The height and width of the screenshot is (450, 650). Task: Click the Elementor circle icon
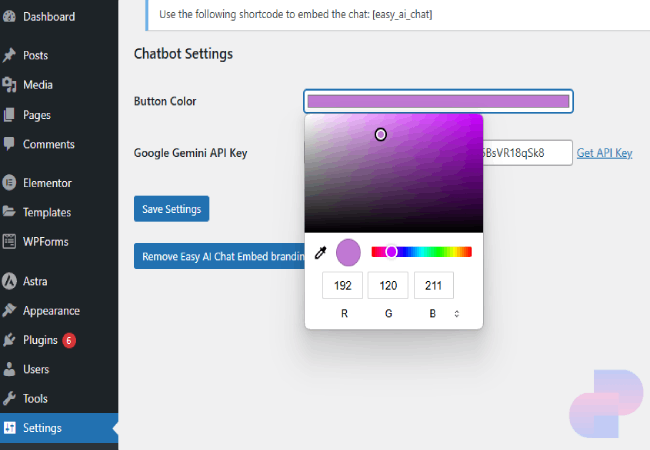click(x=9, y=183)
